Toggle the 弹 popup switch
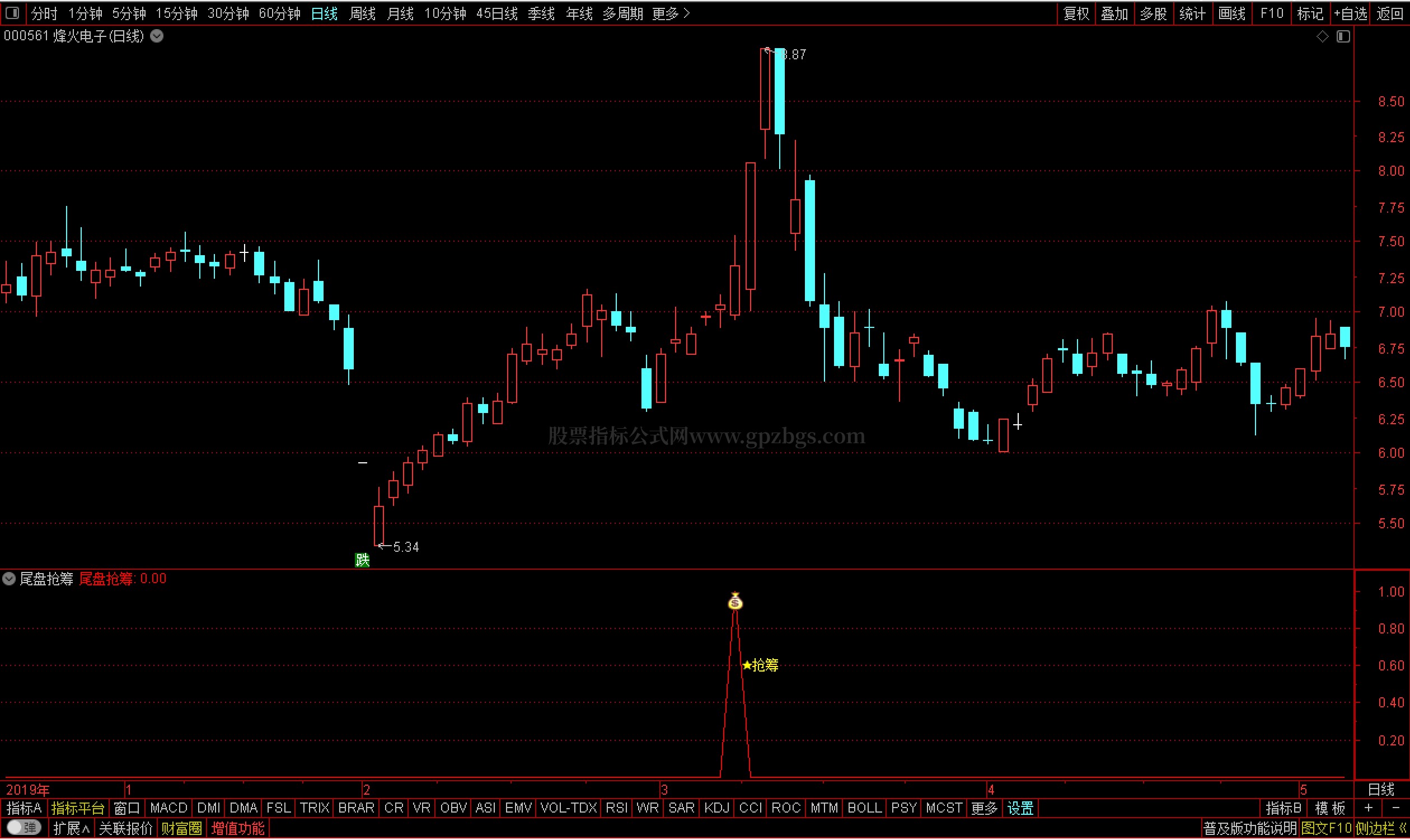Image resolution: width=1410 pixels, height=840 pixels. click(x=24, y=828)
